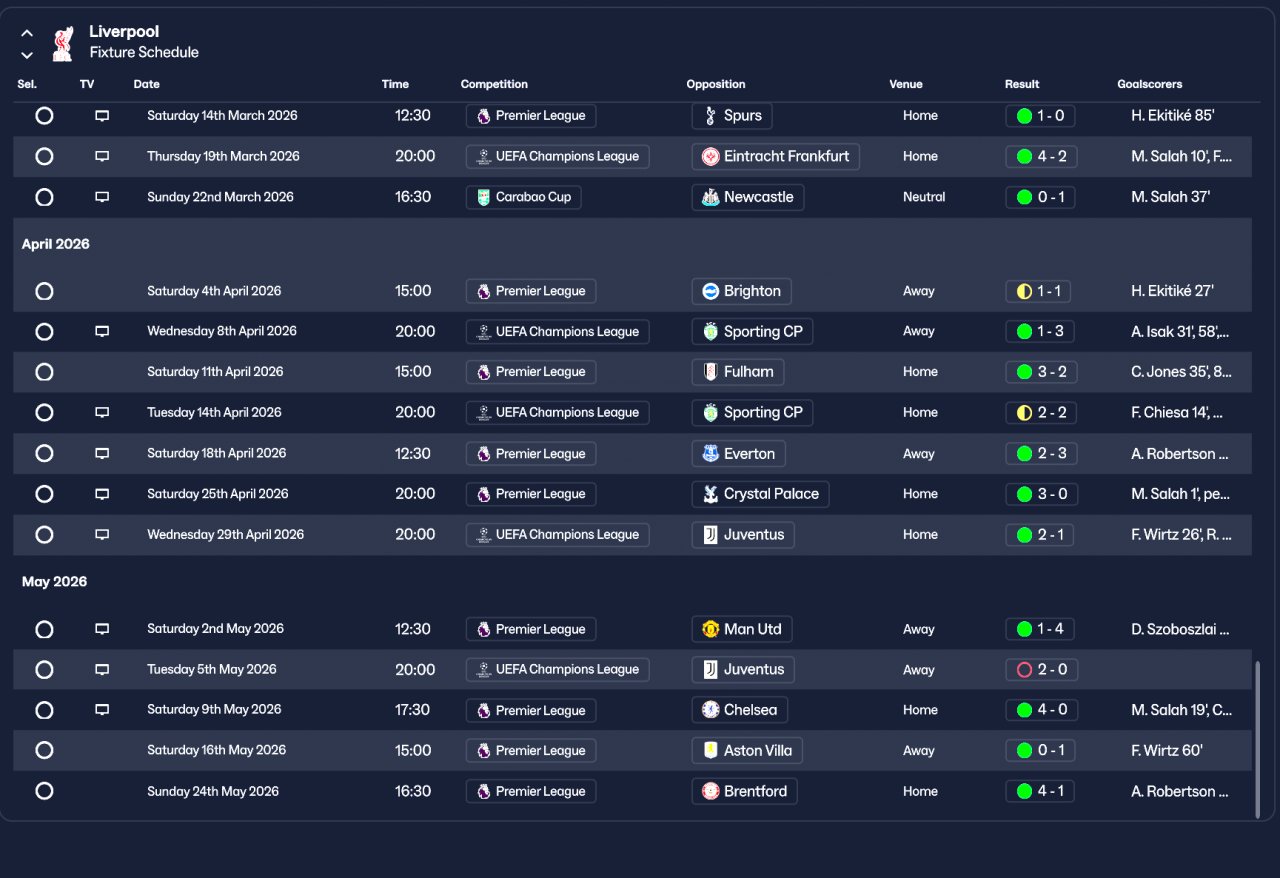
Task: Select the Aston Villa fixture radio button
Action: (x=44, y=750)
